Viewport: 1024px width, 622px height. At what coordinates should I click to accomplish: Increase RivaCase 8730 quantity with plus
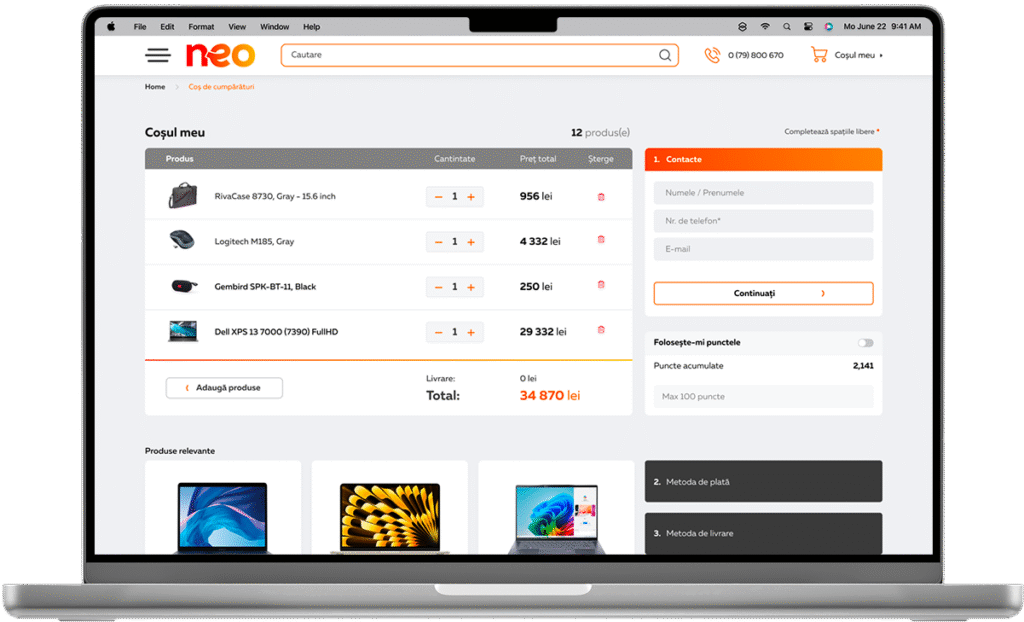pyautogui.click(x=471, y=197)
